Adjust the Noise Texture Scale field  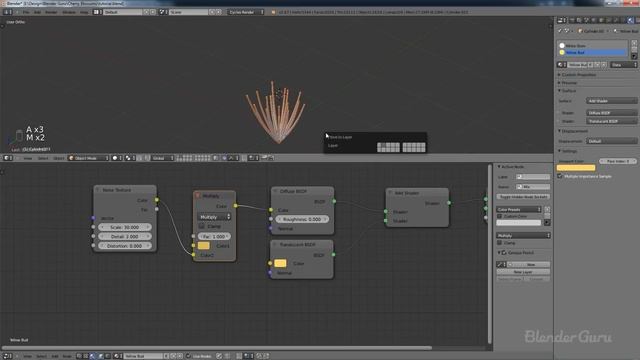(x=125, y=227)
